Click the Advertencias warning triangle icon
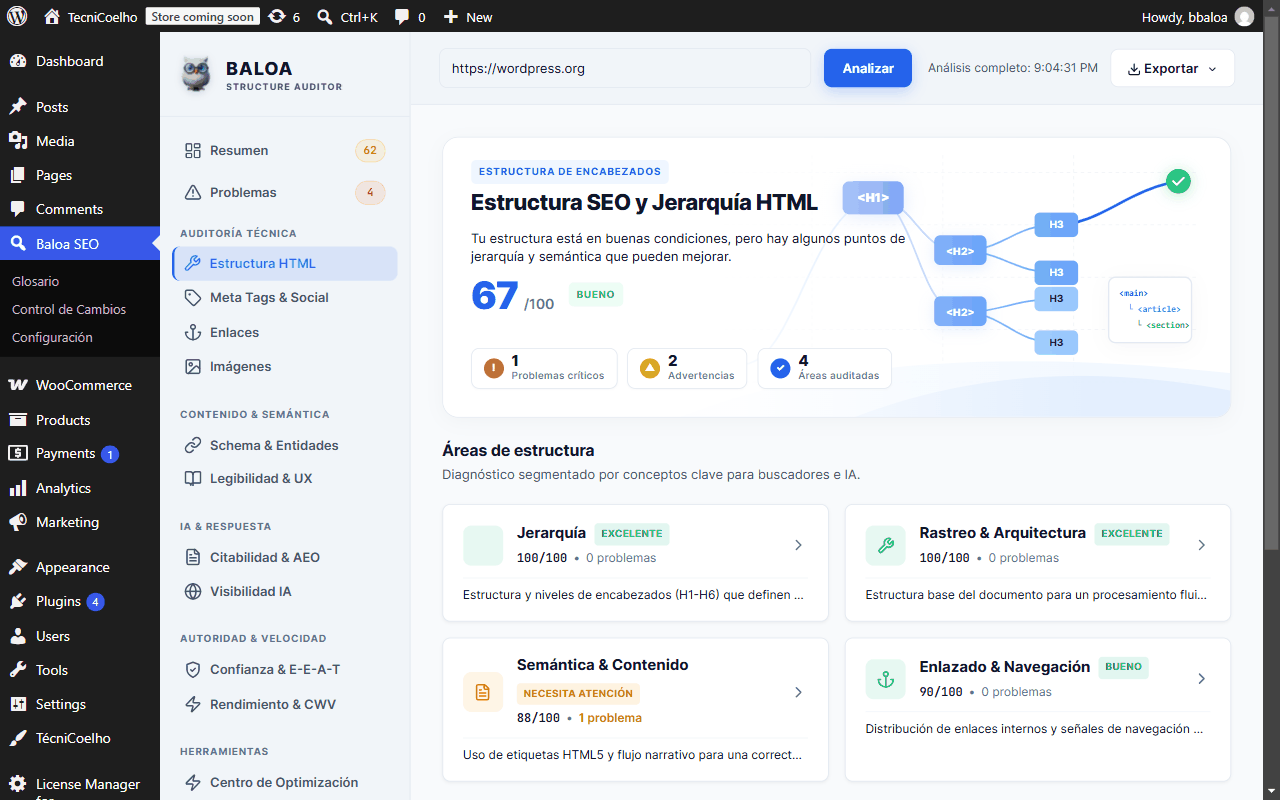This screenshot has width=1280, height=800. pos(650,369)
